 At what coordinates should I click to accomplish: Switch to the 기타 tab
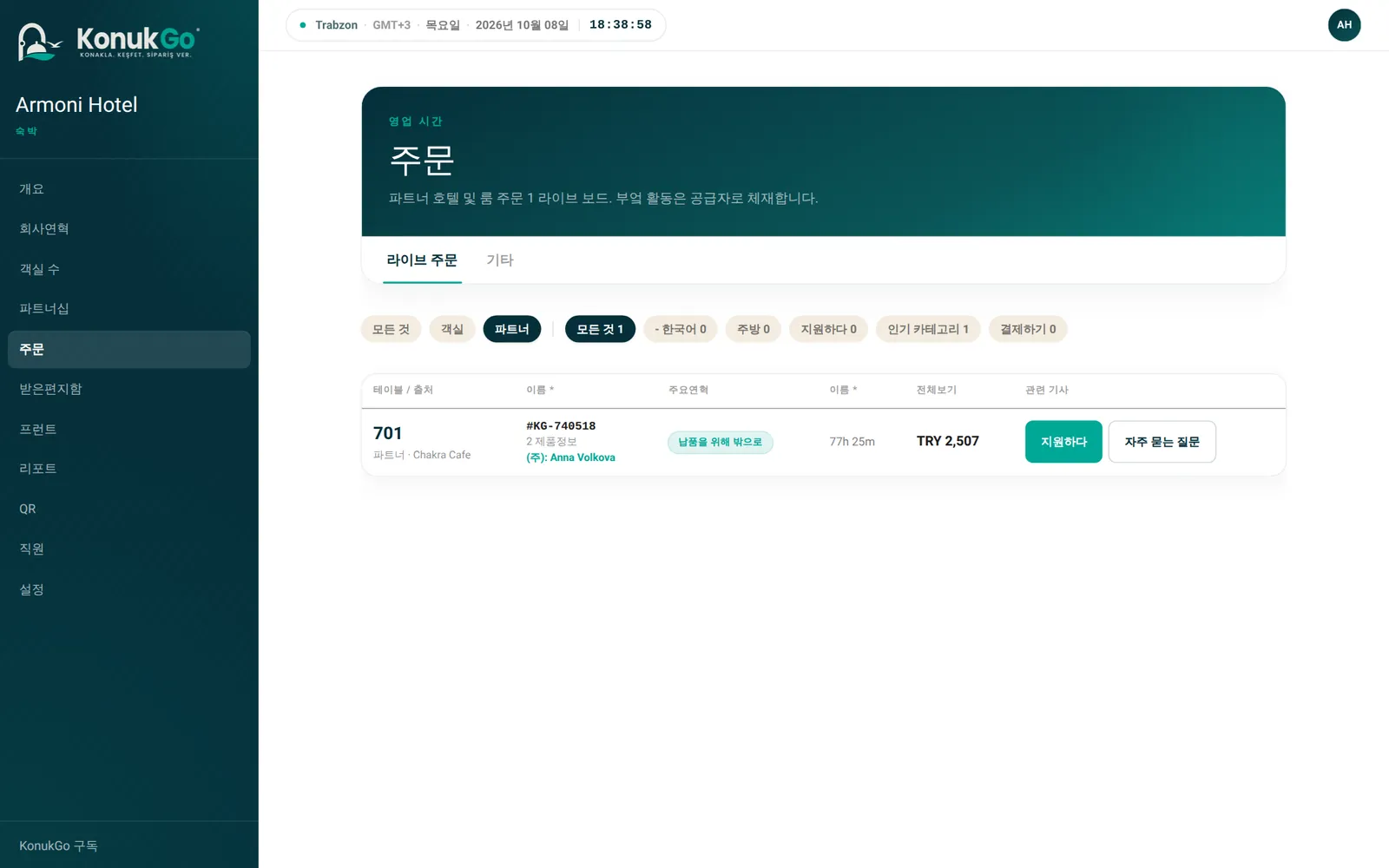click(x=500, y=260)
